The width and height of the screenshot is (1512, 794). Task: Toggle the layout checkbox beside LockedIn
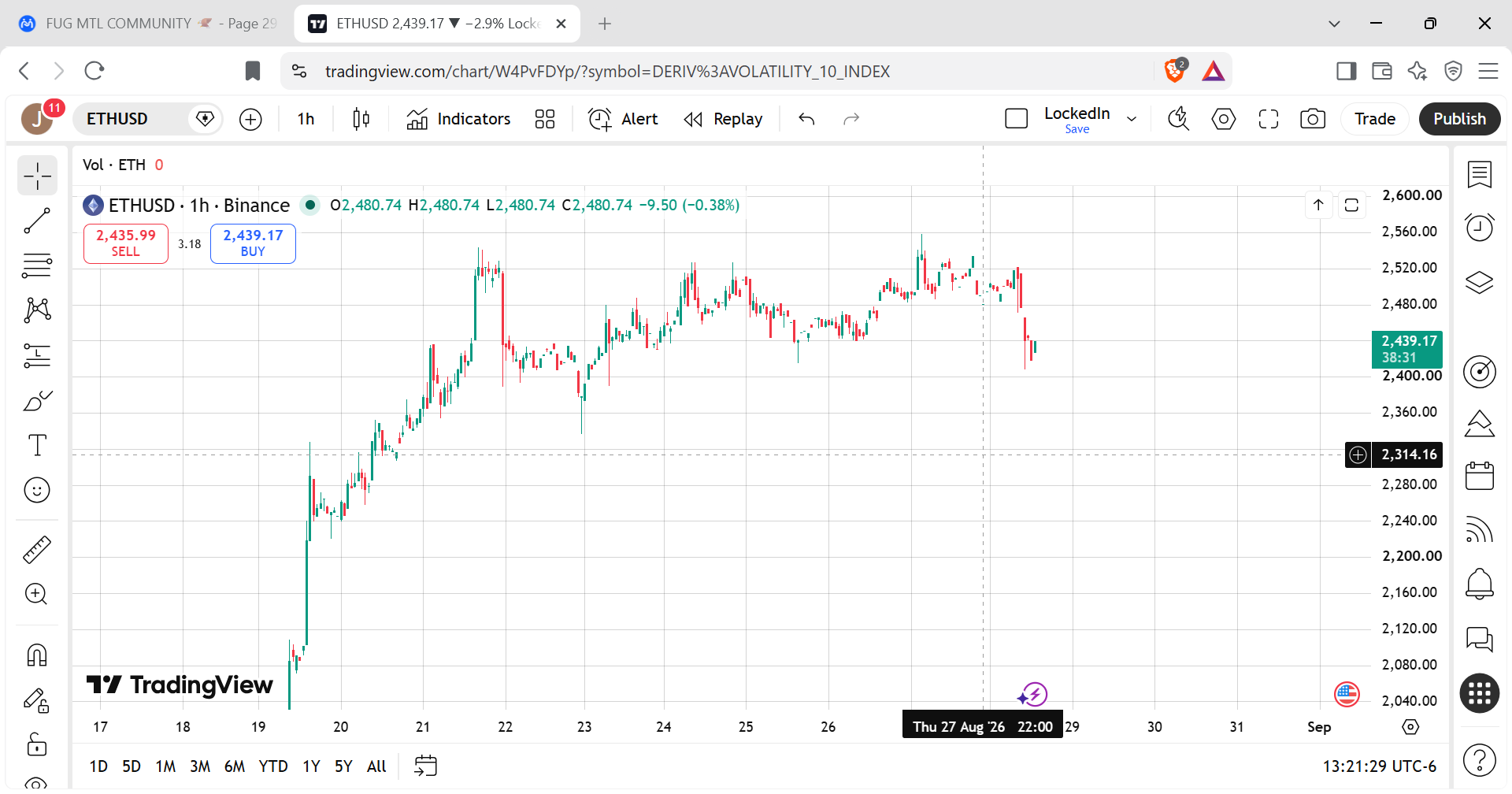click(1017, 119)
